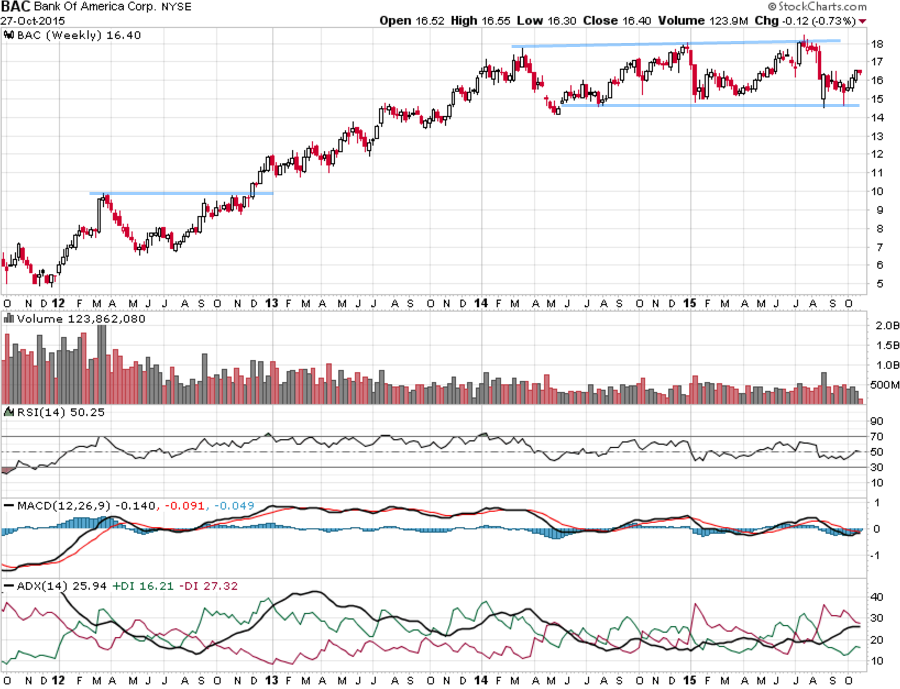Screen dimensions: 900x689
Task: Click the bar icon beside Volume label
Action: 9,318
